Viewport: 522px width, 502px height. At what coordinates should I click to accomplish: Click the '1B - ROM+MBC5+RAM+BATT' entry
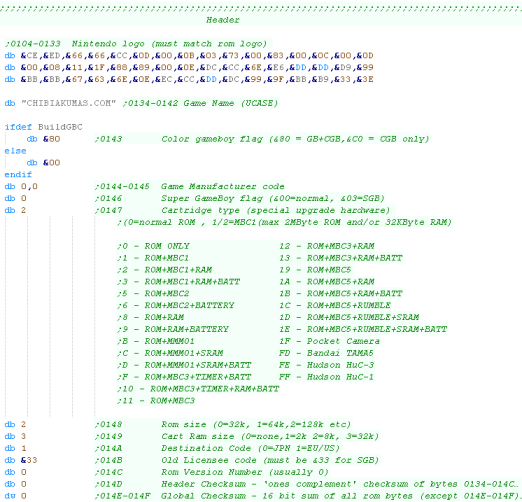[341, 294]
